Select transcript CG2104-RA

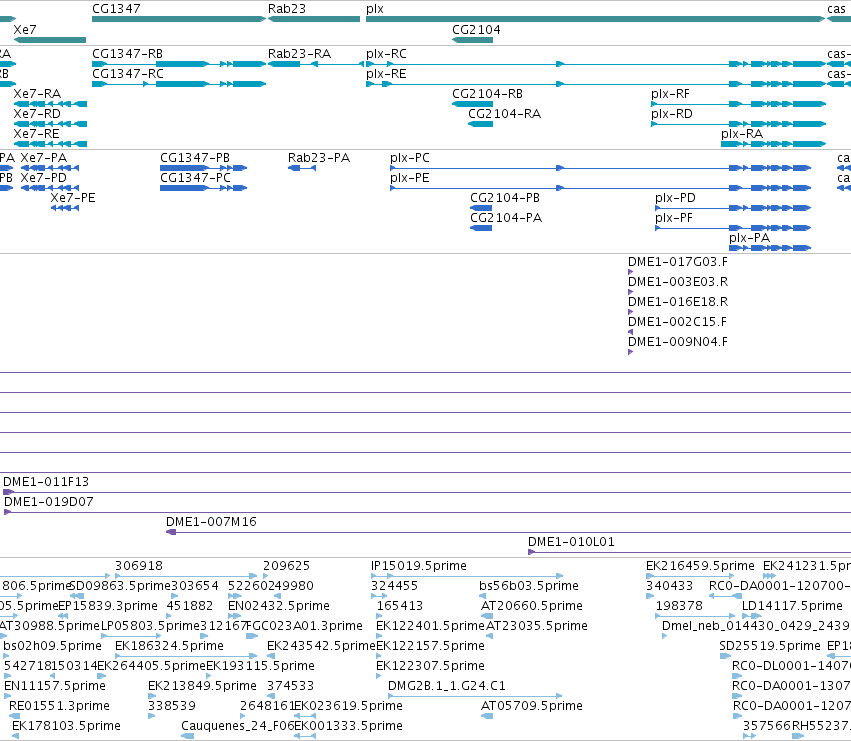tap(480, 124)
